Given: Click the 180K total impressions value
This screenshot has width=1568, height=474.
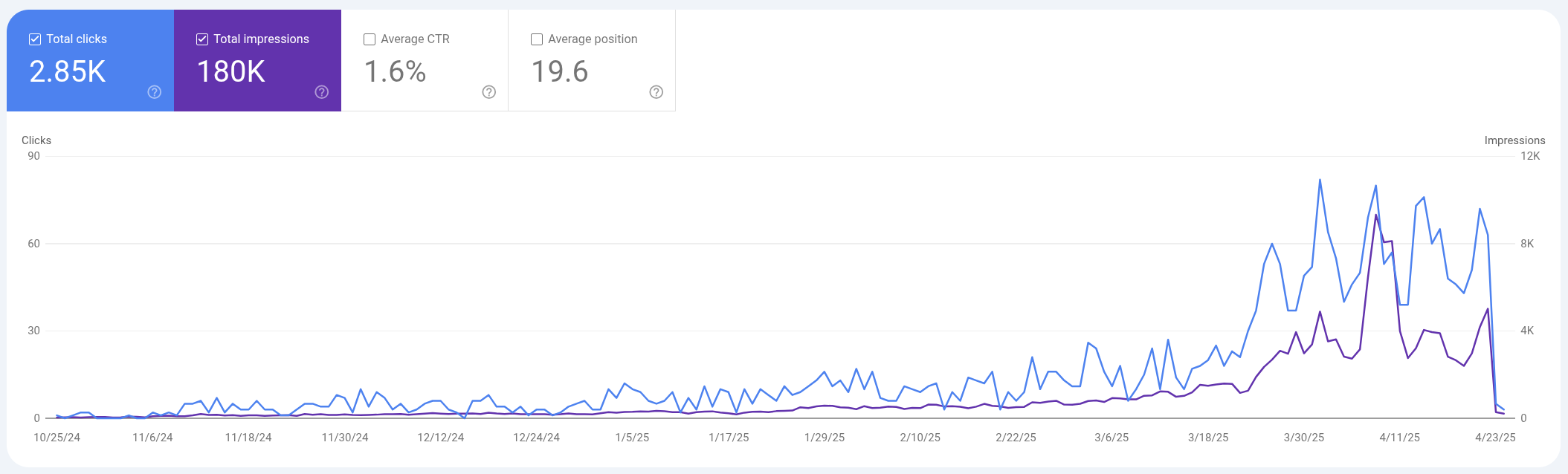Looking at the screenshot, I should pos(231,71).
